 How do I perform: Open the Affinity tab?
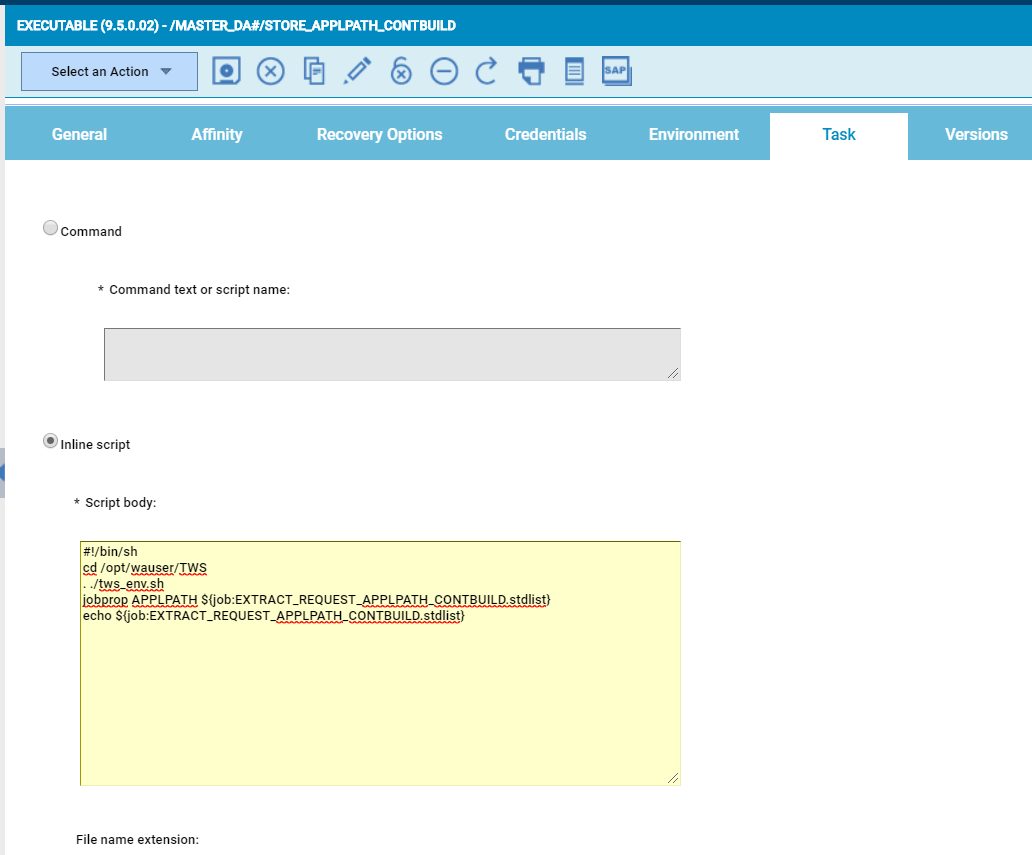[217, 135]
